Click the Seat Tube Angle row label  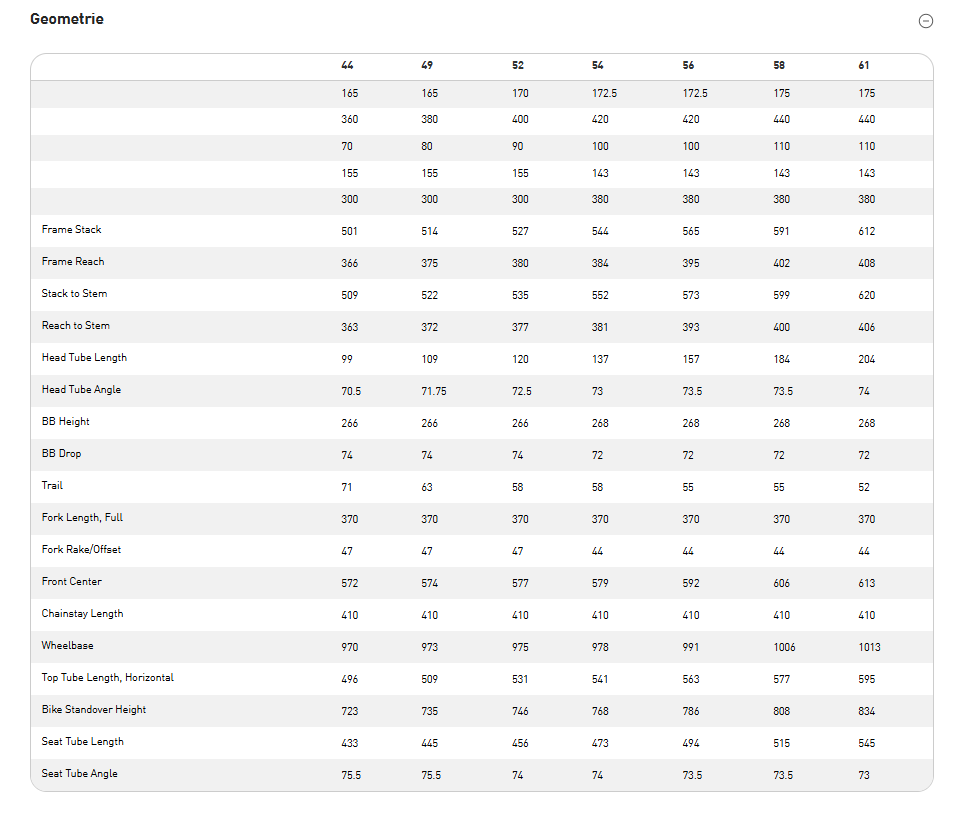pyautogui.click(x=80, y=774)
